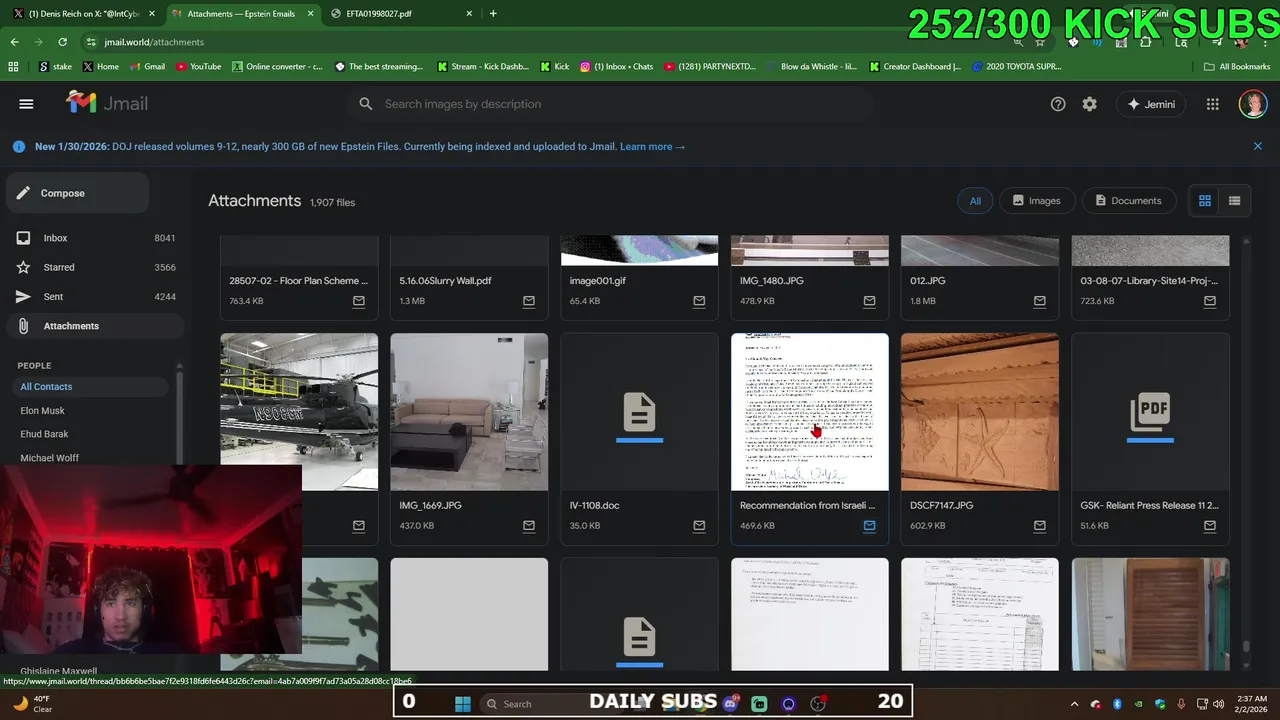This screenshot has width=1280, height=720.
Task: Switch to grid view
Action: point(1205,201)
